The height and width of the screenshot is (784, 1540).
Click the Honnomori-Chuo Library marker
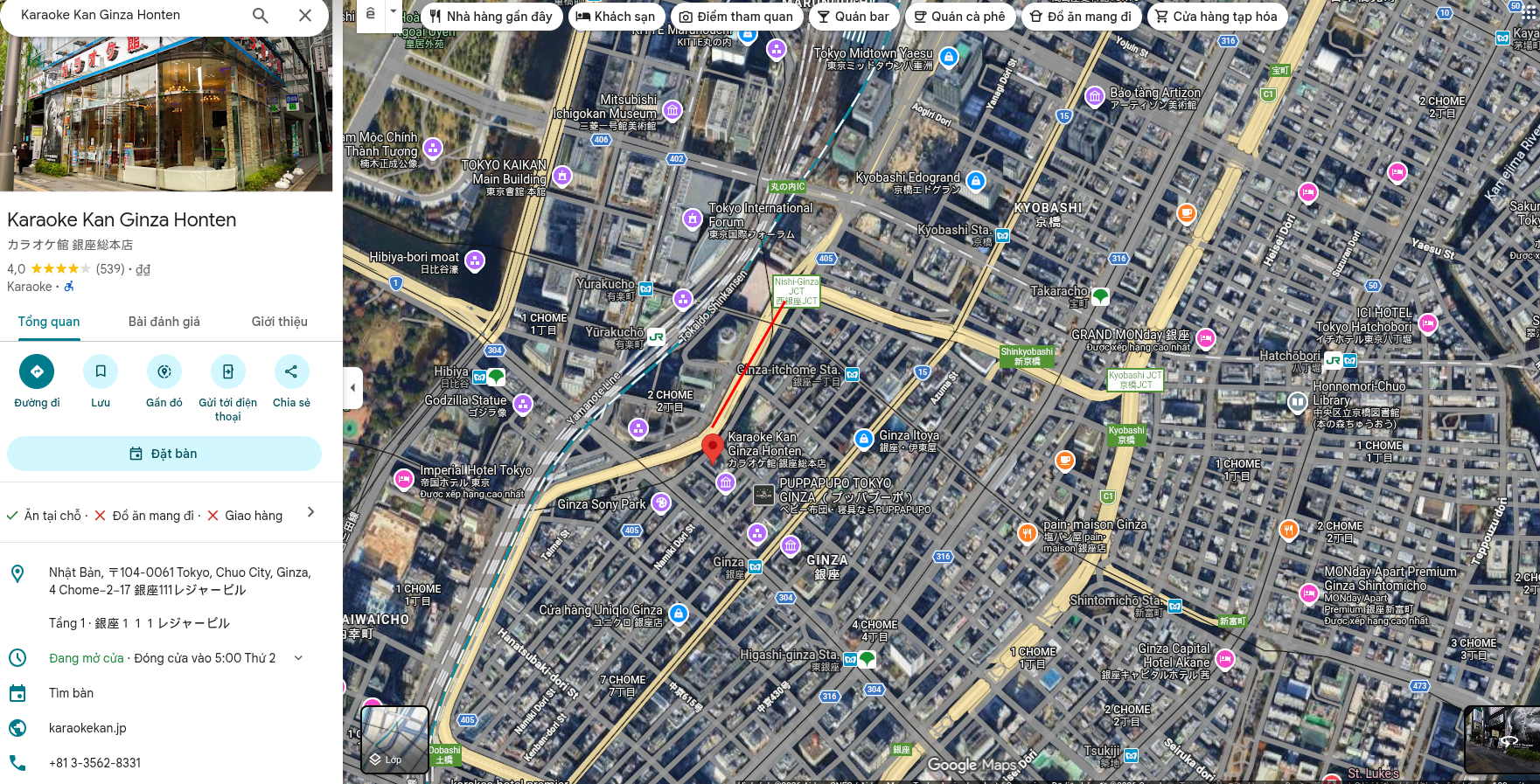[x=1298, y=402]
